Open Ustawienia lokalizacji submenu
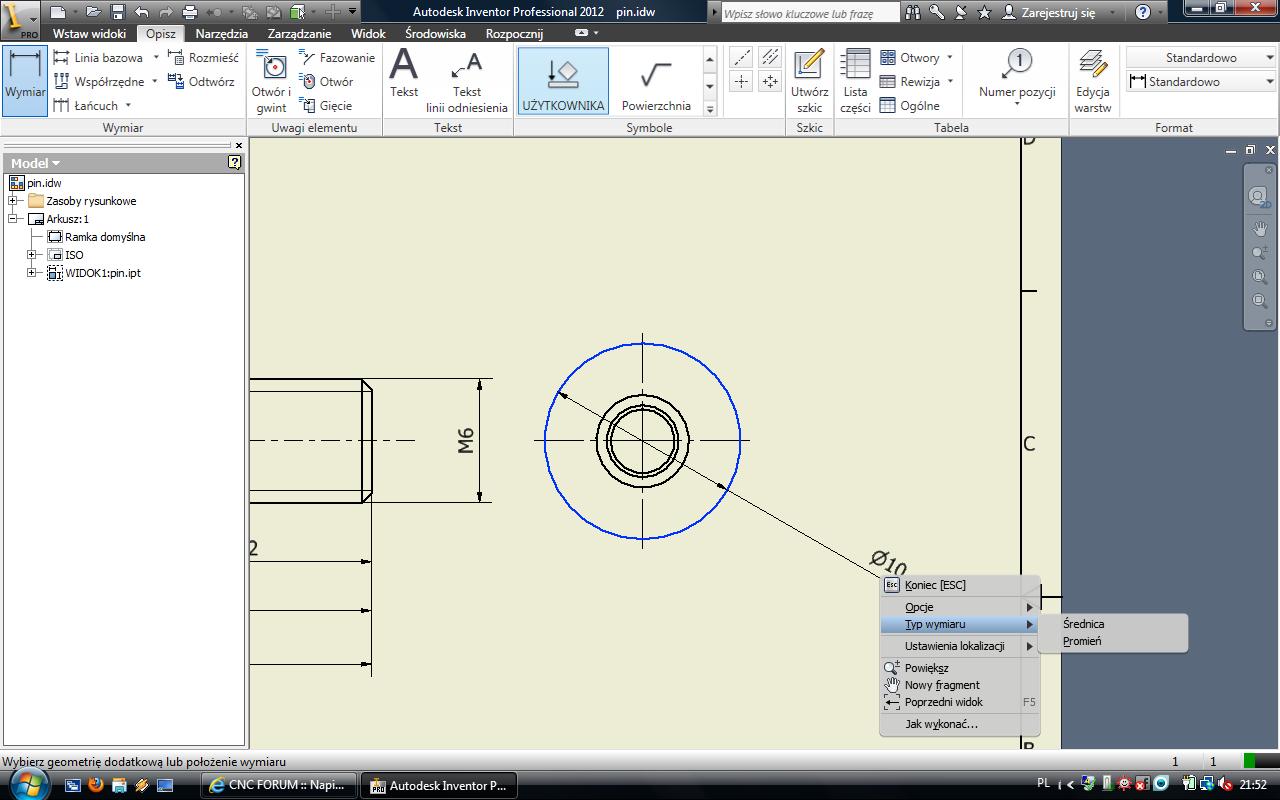This screenshot has height=800, width=1280. point(959,646)
